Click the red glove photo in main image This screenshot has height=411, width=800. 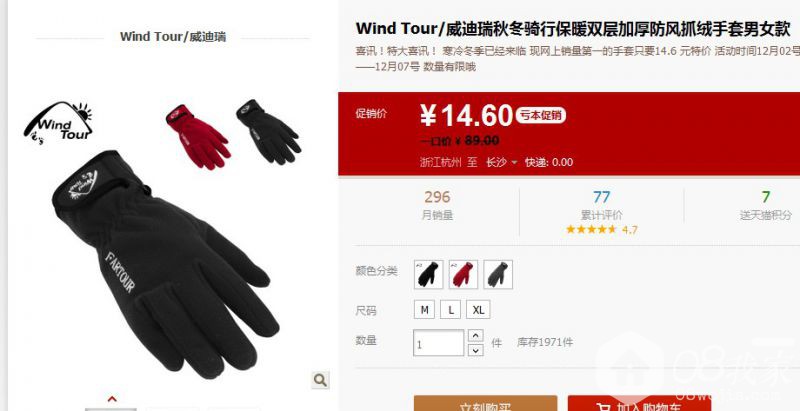pos(198,137)
